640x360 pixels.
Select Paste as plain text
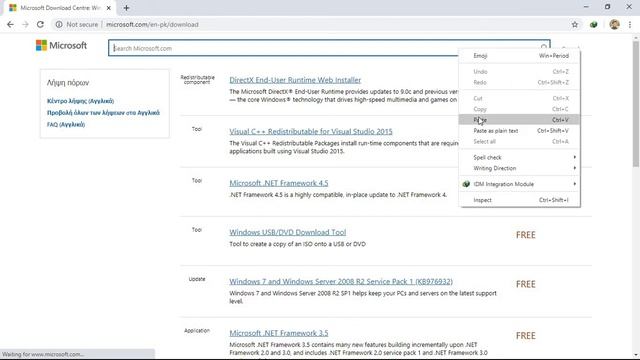pyautogui.click(x=520, y=131)
